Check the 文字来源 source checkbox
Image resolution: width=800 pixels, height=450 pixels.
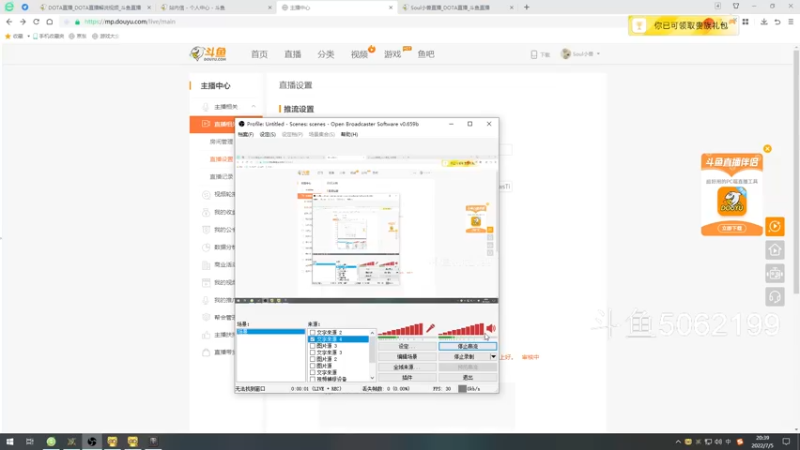pyautogui.click(x=313, y=372)
